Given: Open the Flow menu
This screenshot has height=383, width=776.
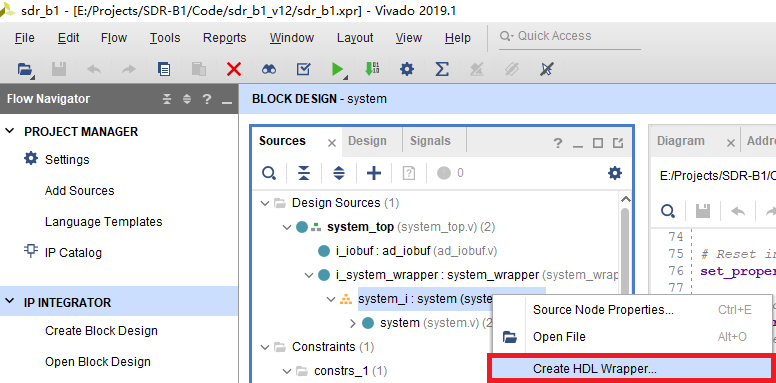Looking at the screenshot, I should click(114, 38).
